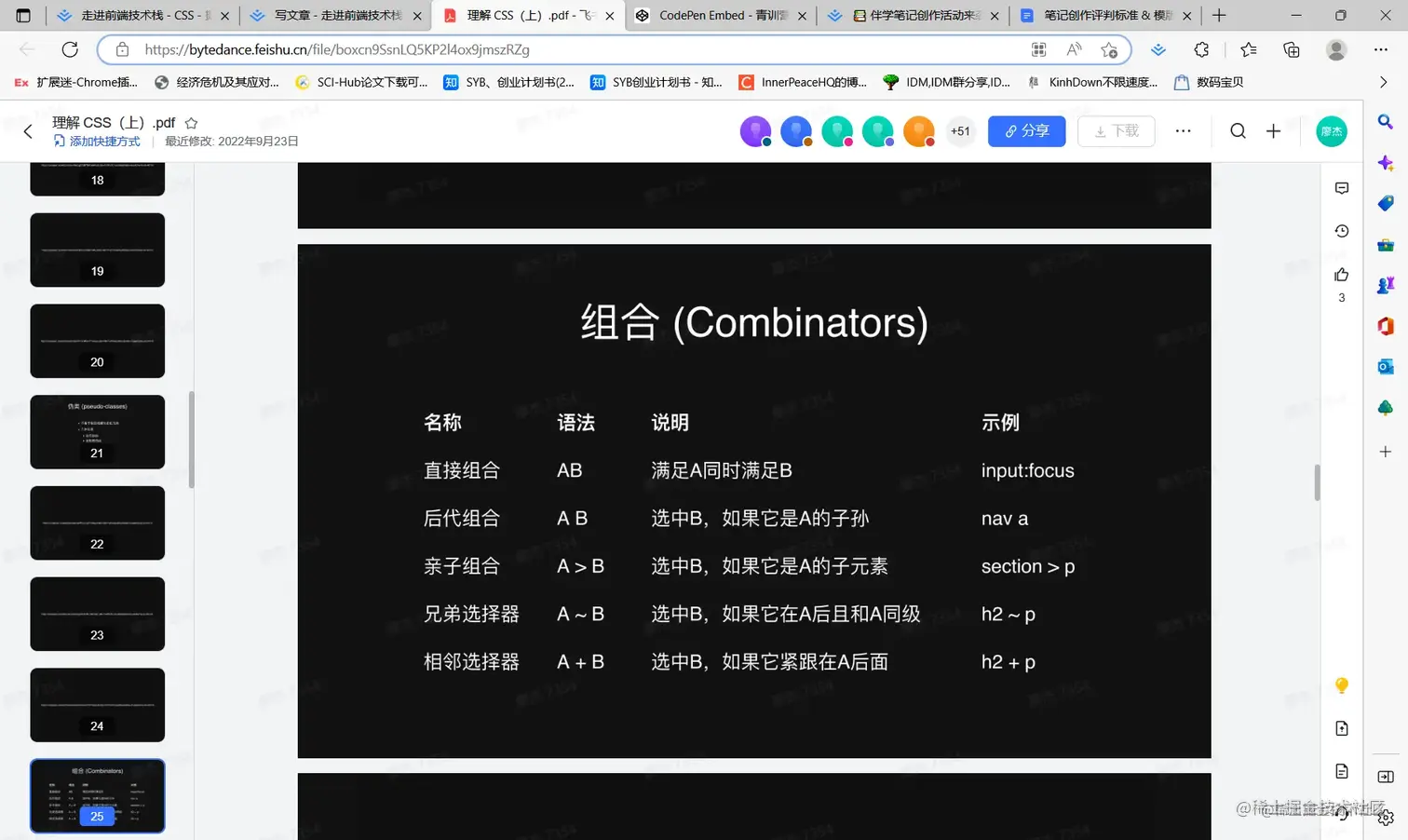Expand the more options ellipsis in the document toolbar
The width and height of the screenshot is (1408, 840).
tap(1183, 131)
